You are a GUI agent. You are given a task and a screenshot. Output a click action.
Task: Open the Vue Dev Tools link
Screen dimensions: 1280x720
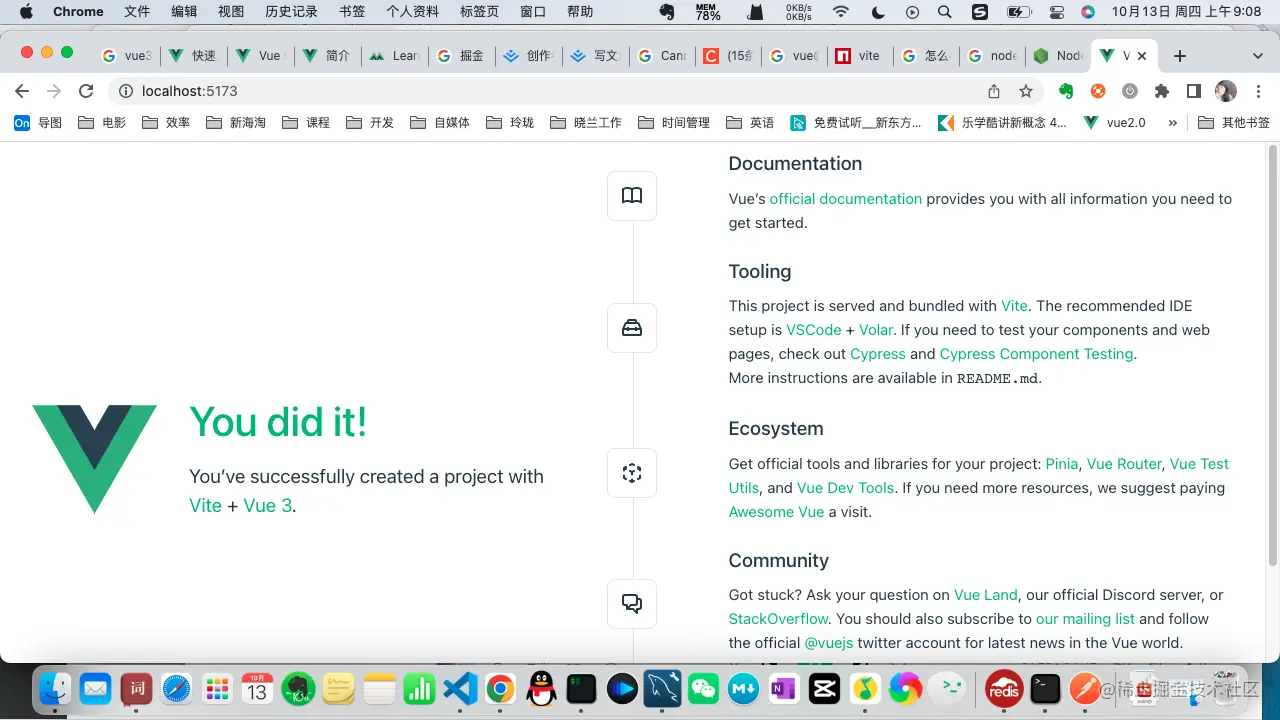tap(846, 488)
